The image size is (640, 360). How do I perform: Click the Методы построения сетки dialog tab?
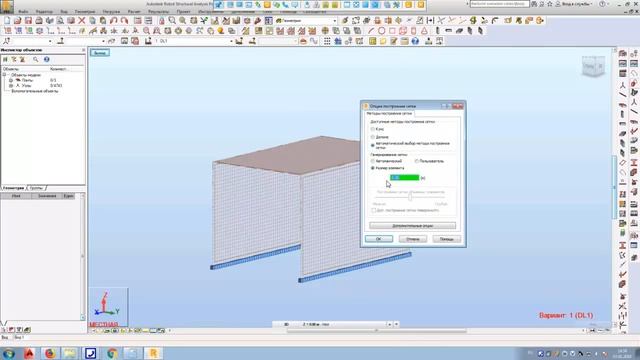tap(389, 113)
